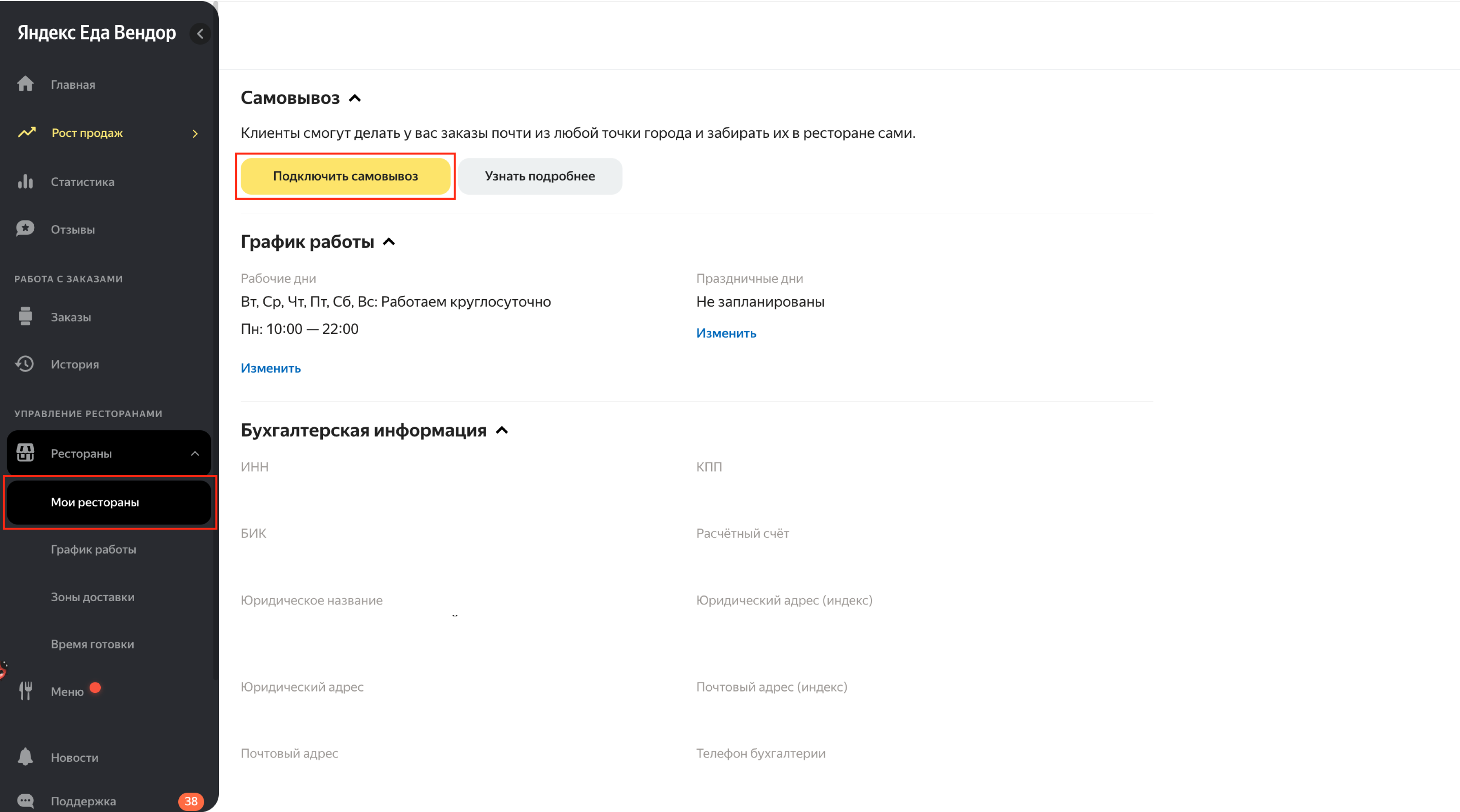Click Изменить under Рабочие дни

(x=270, y=368)
